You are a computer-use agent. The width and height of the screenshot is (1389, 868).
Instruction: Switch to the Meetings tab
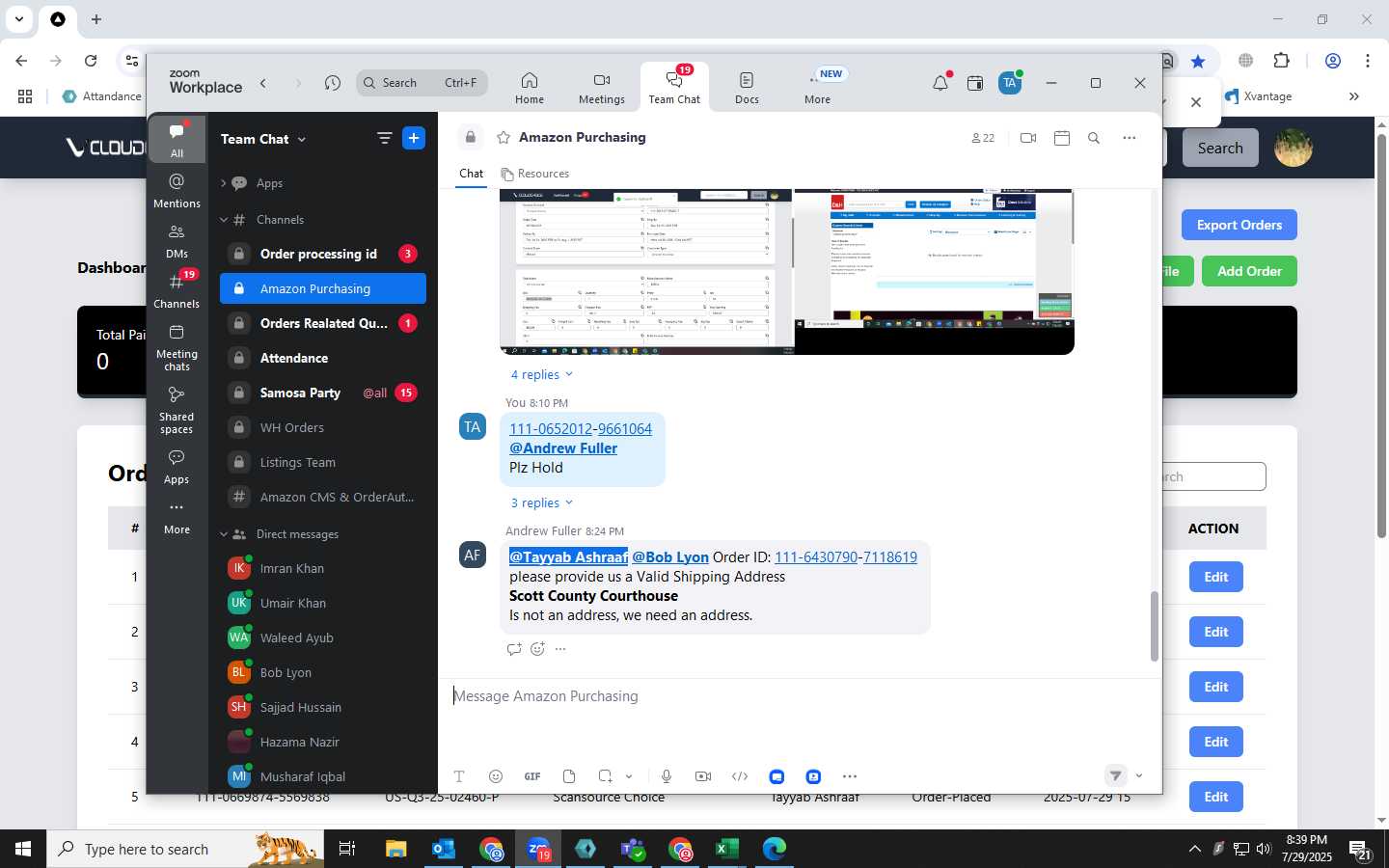tap(602, 88)
